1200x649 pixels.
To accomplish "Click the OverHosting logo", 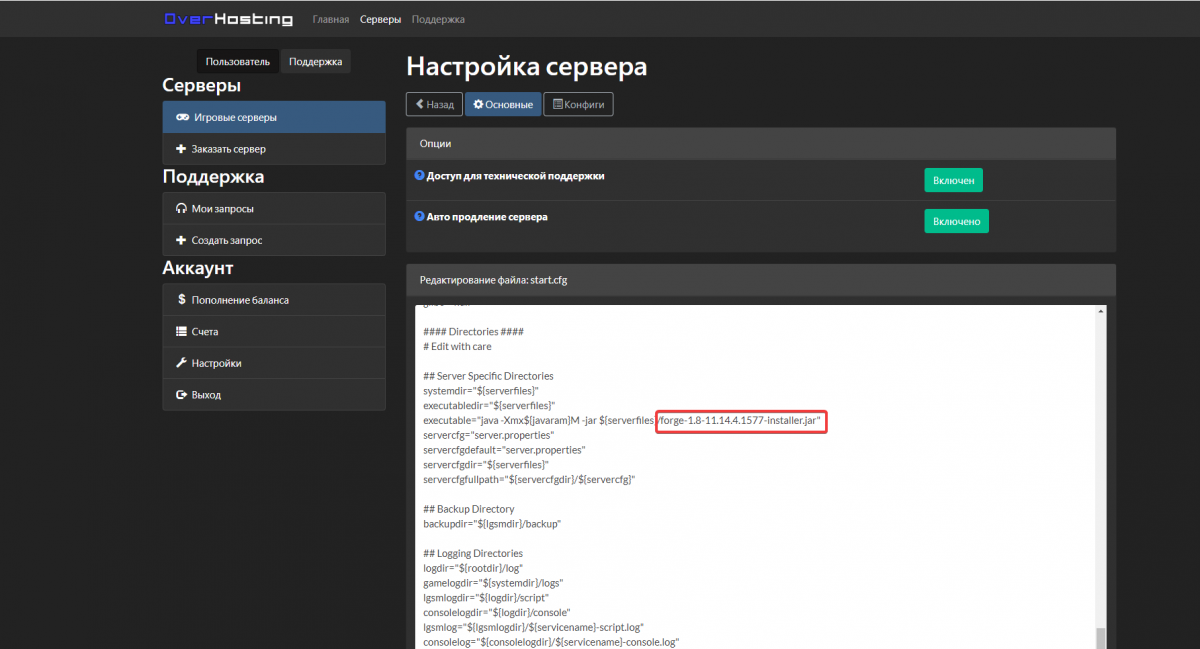I will click(229, 19).
